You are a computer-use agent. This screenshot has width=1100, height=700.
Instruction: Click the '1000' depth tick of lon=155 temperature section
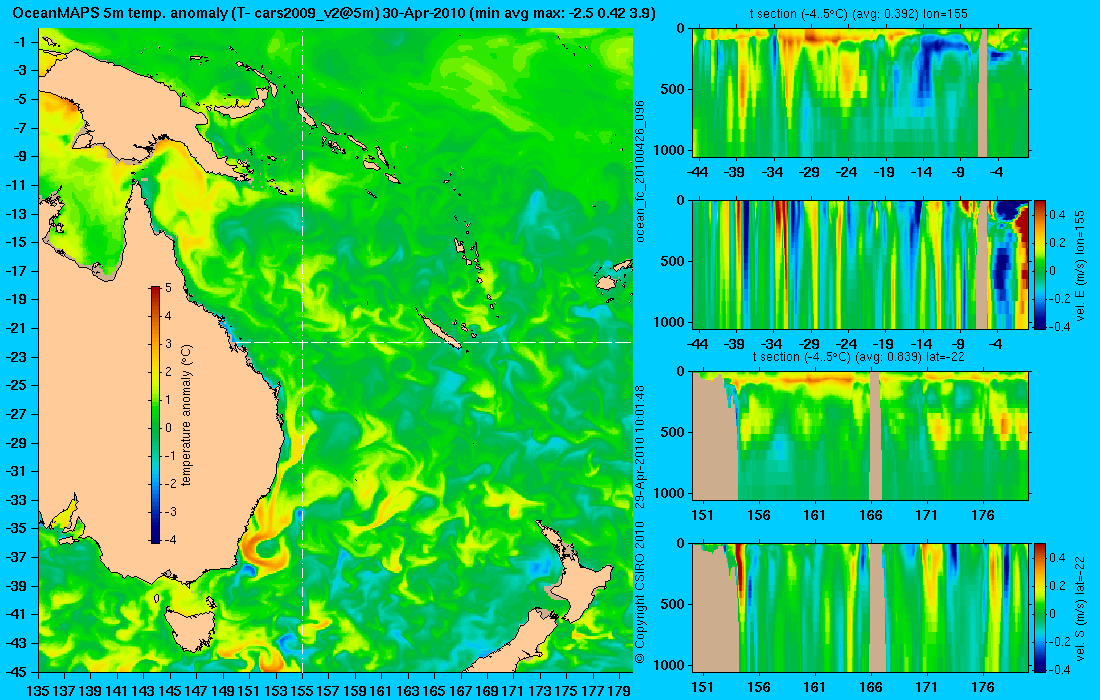tap(671, 149)
